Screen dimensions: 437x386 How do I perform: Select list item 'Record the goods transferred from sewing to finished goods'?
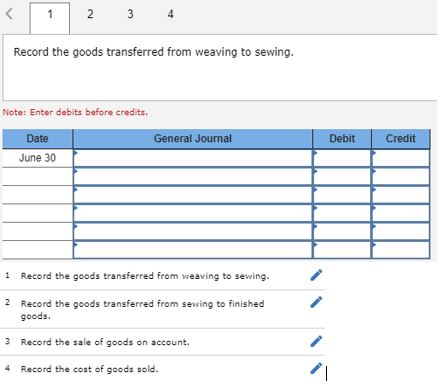142,310
